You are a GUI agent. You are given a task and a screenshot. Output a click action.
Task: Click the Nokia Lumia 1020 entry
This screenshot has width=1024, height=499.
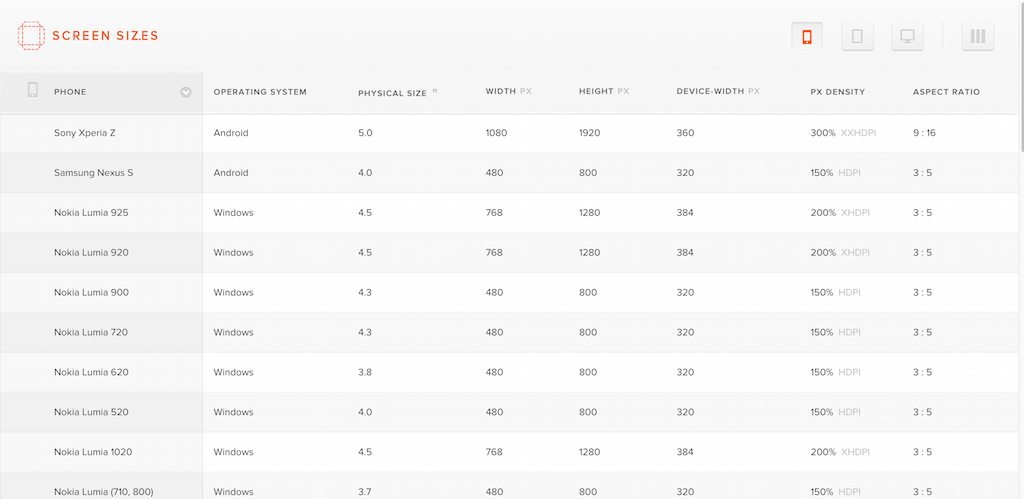click(93, 452)
